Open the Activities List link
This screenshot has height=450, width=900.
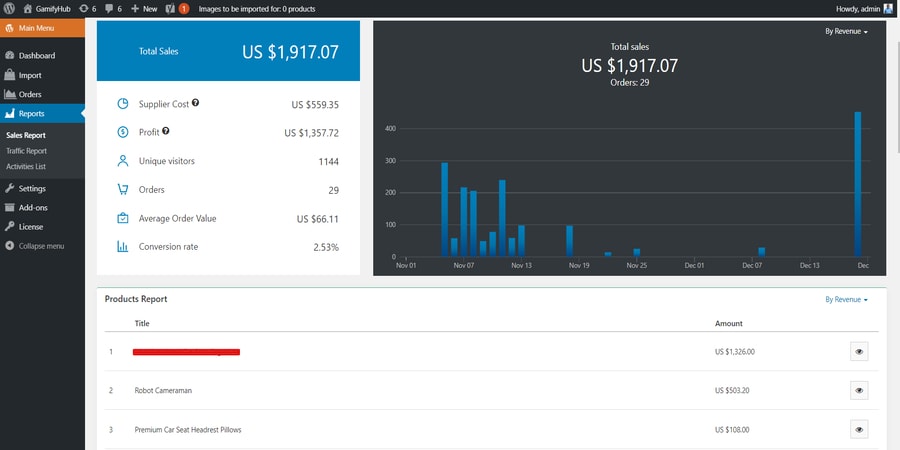tap(26, 166)
